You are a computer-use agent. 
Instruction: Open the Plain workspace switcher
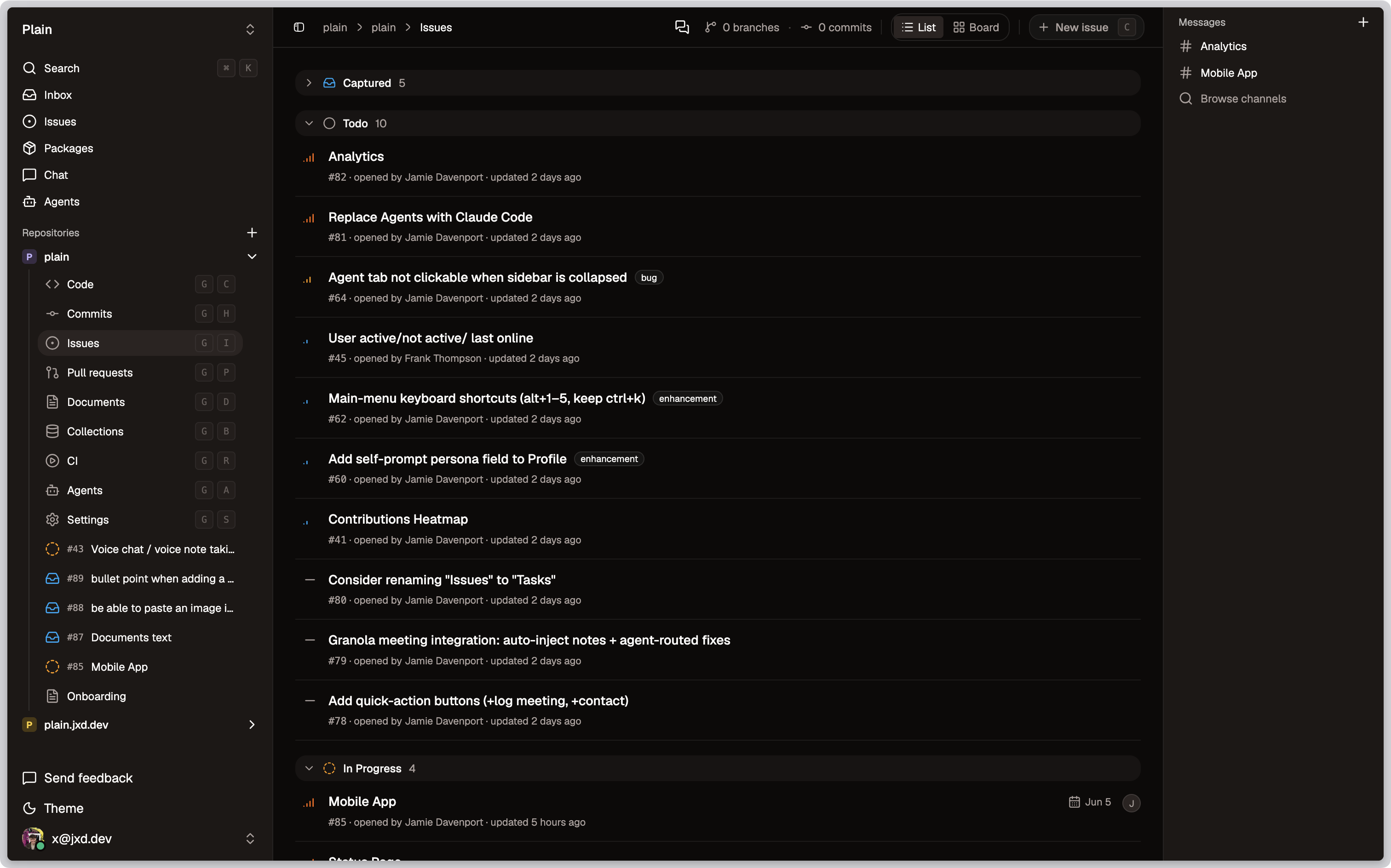point(139,29)
